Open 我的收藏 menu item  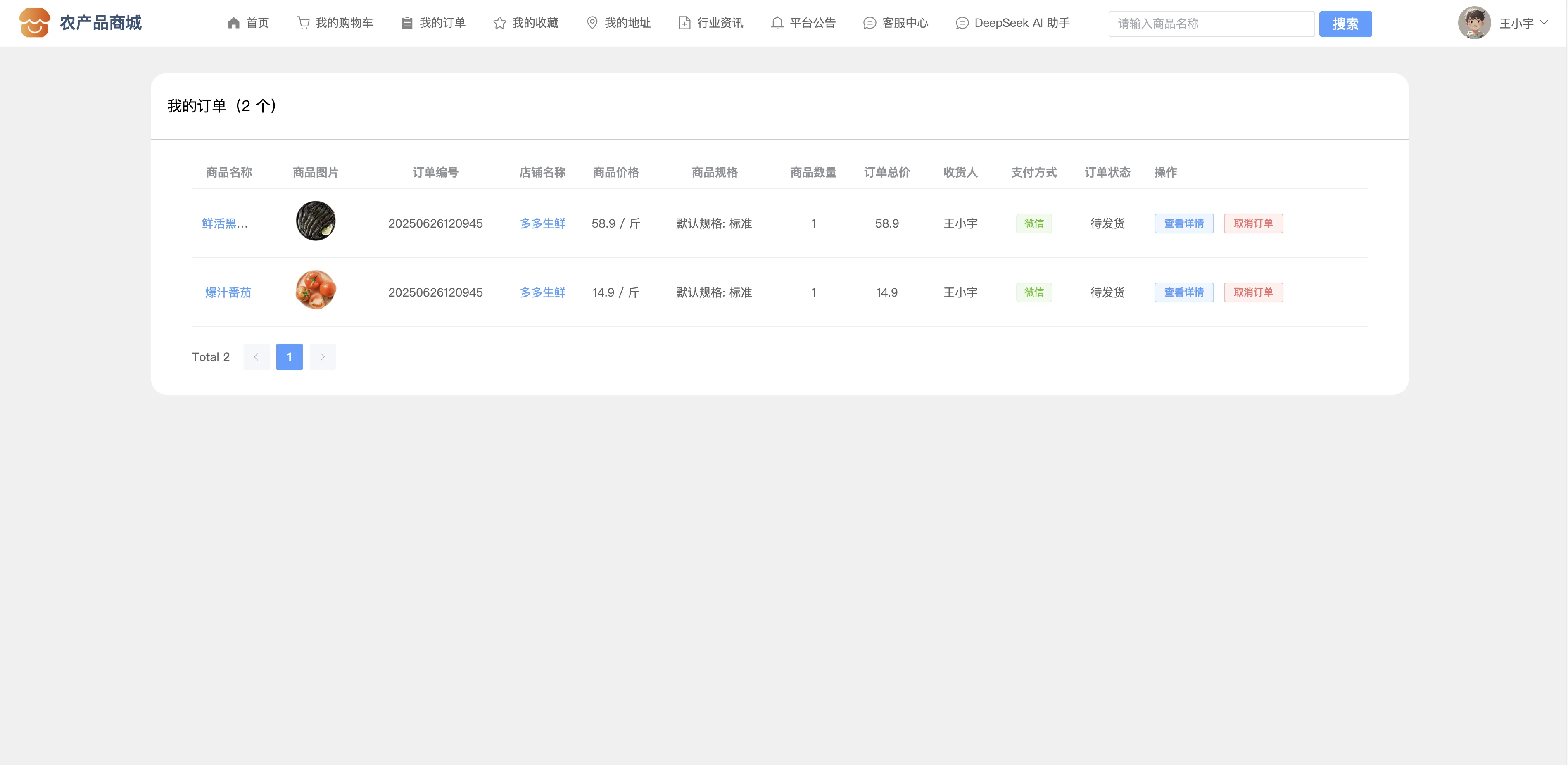pyautogui.click(x=535, y=23)
